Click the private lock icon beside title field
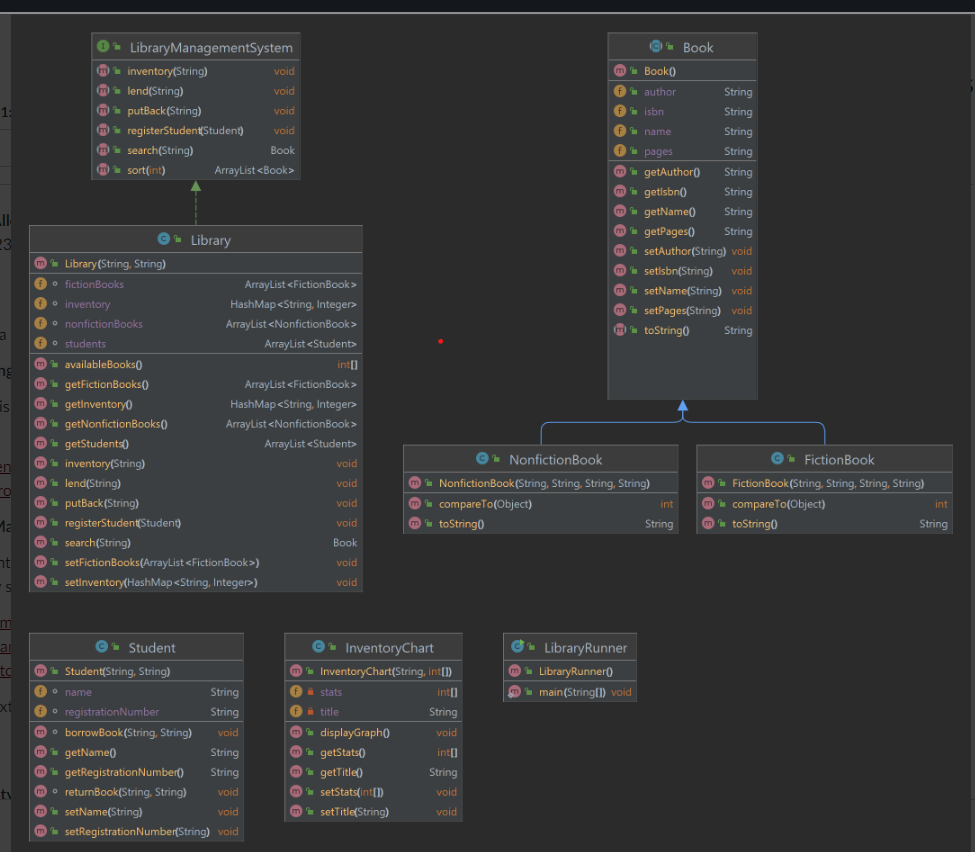Screen dimensions: 975x852 (310, 711)
